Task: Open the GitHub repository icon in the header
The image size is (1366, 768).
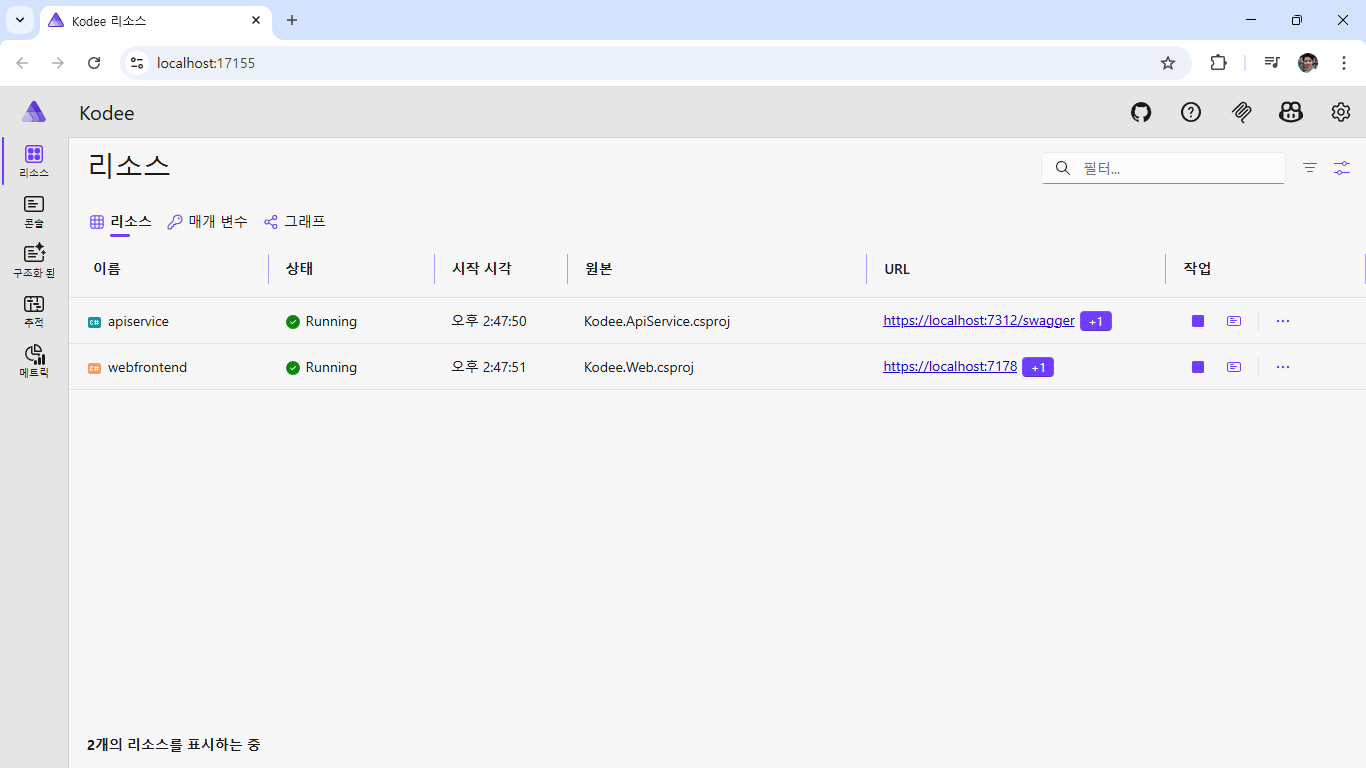Action: (x=1140, y=112)
